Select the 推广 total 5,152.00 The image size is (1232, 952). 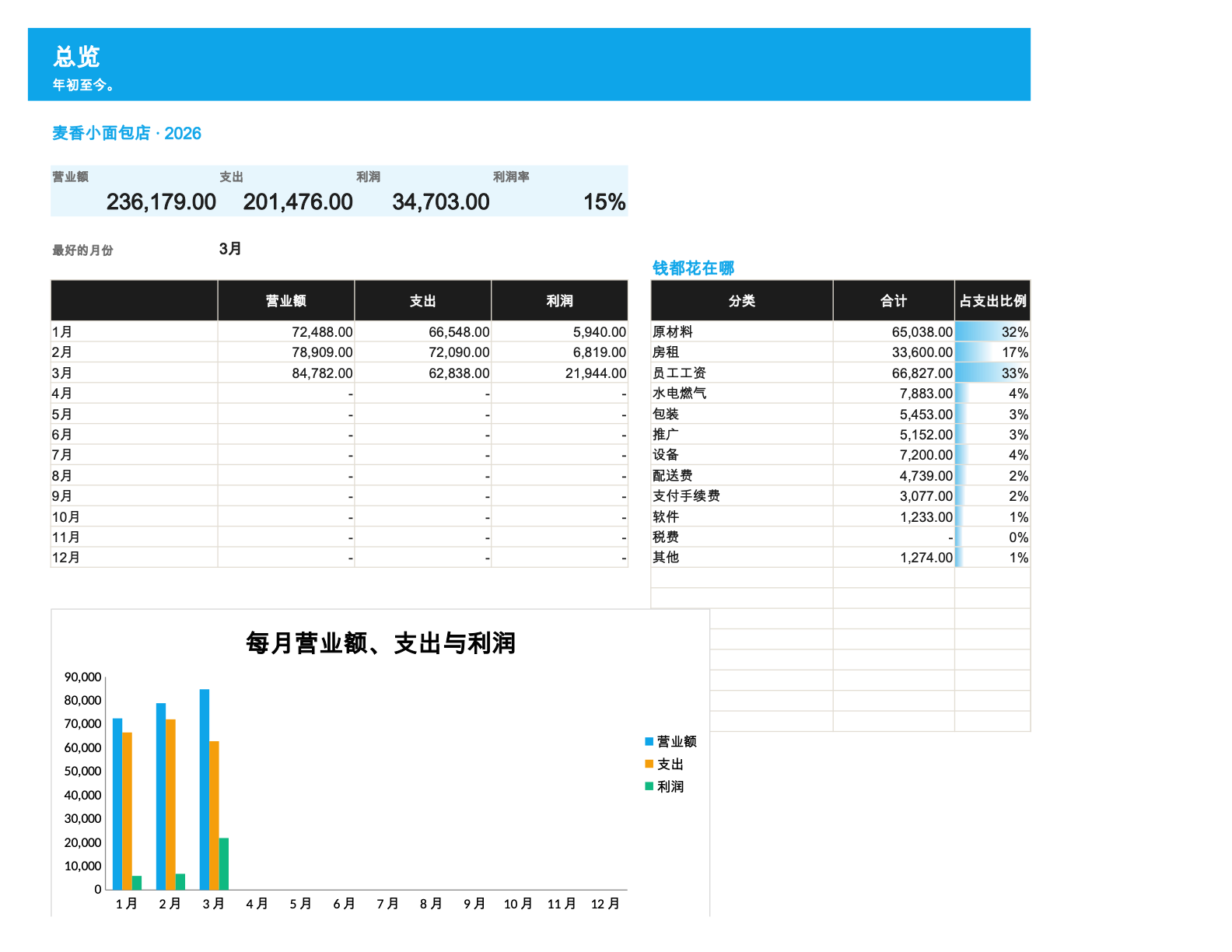click(894, 435)
